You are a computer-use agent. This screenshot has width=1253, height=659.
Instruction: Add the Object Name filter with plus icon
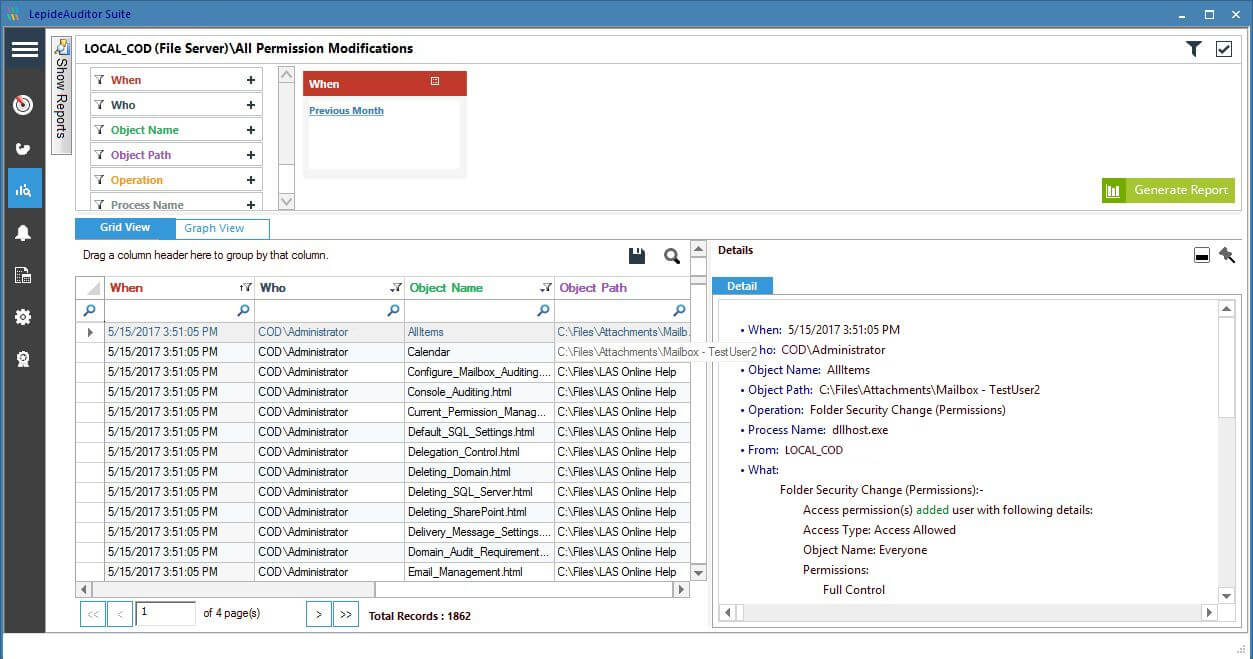coord(251,130)
